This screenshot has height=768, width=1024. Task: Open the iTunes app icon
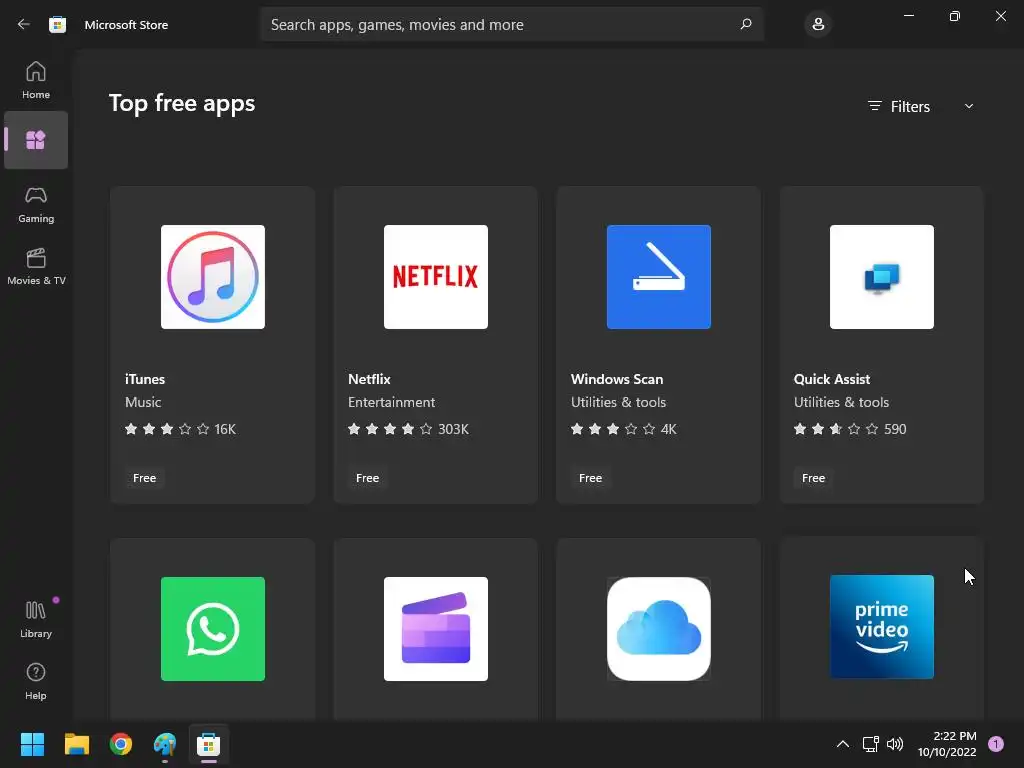(x=213, y=277)
